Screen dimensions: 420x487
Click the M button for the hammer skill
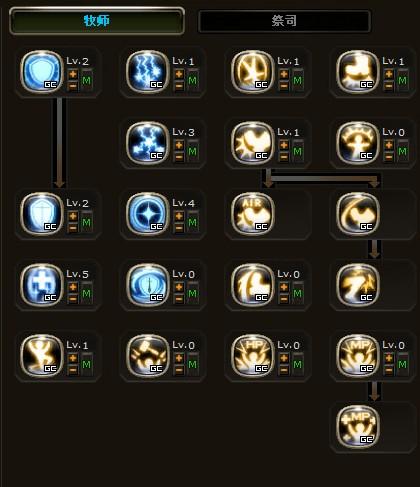point(192,364)
